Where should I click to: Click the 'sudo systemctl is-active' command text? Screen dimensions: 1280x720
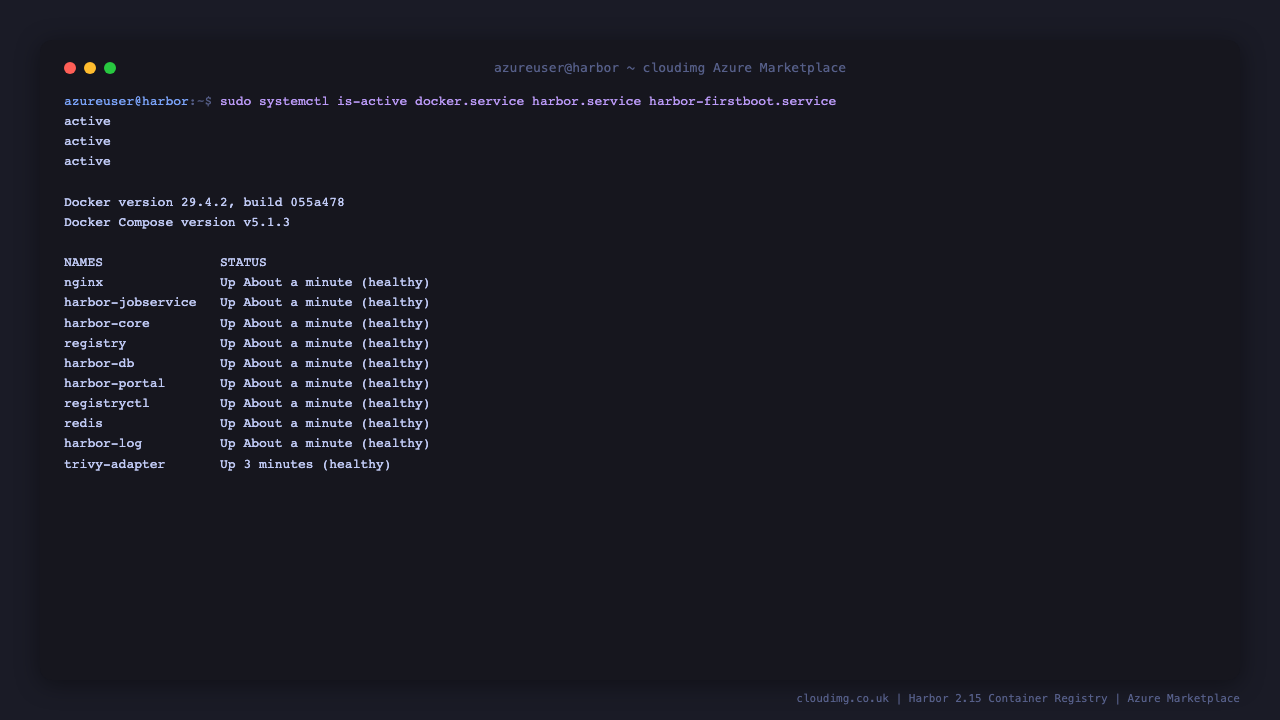click(x=313, y=101)
